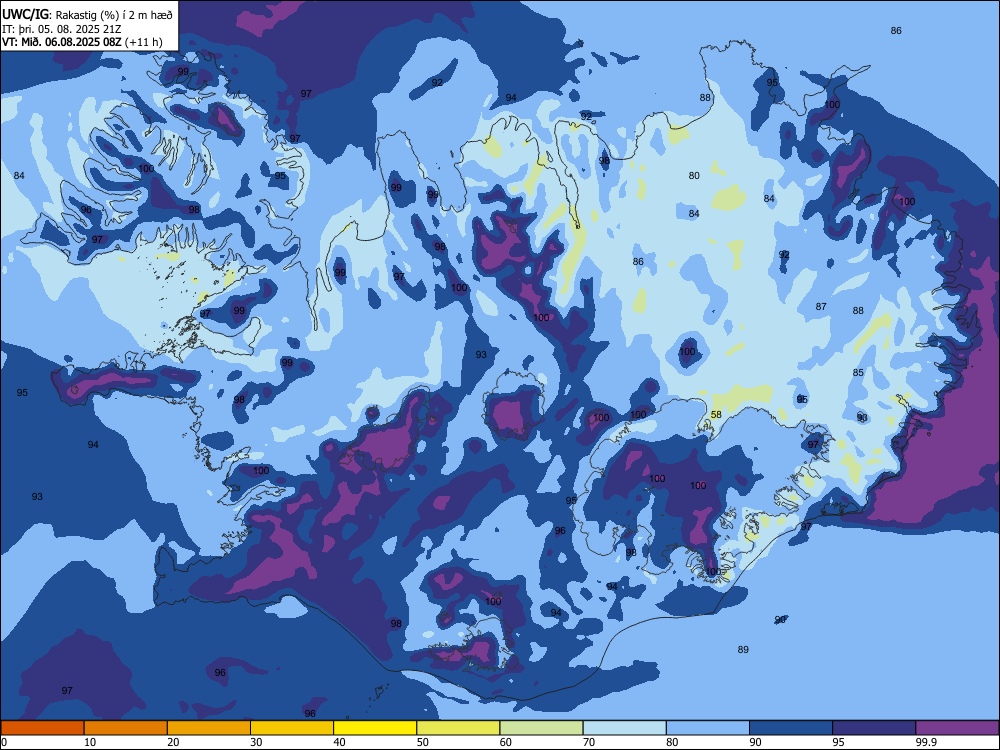The image size is (1000, 750).
Task: Click the 58 humidity value on the map
Action: tap(716, 415)
